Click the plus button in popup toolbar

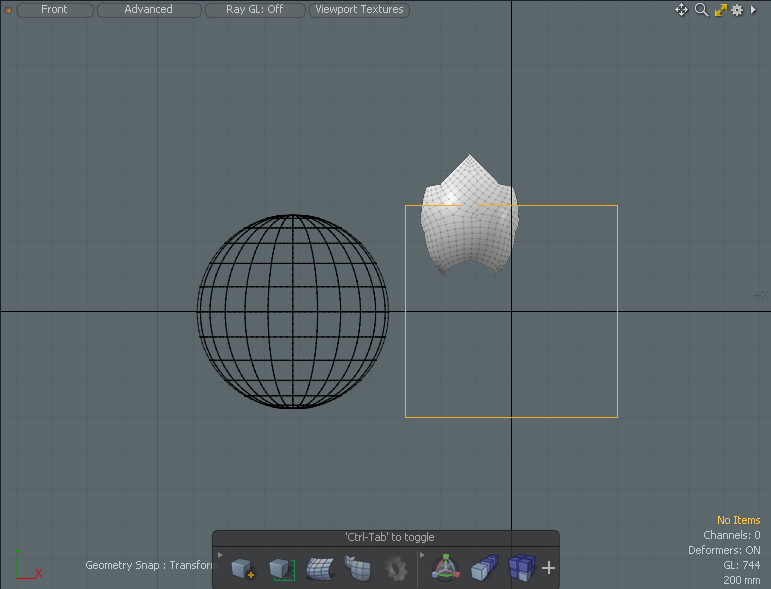[548, 568]
